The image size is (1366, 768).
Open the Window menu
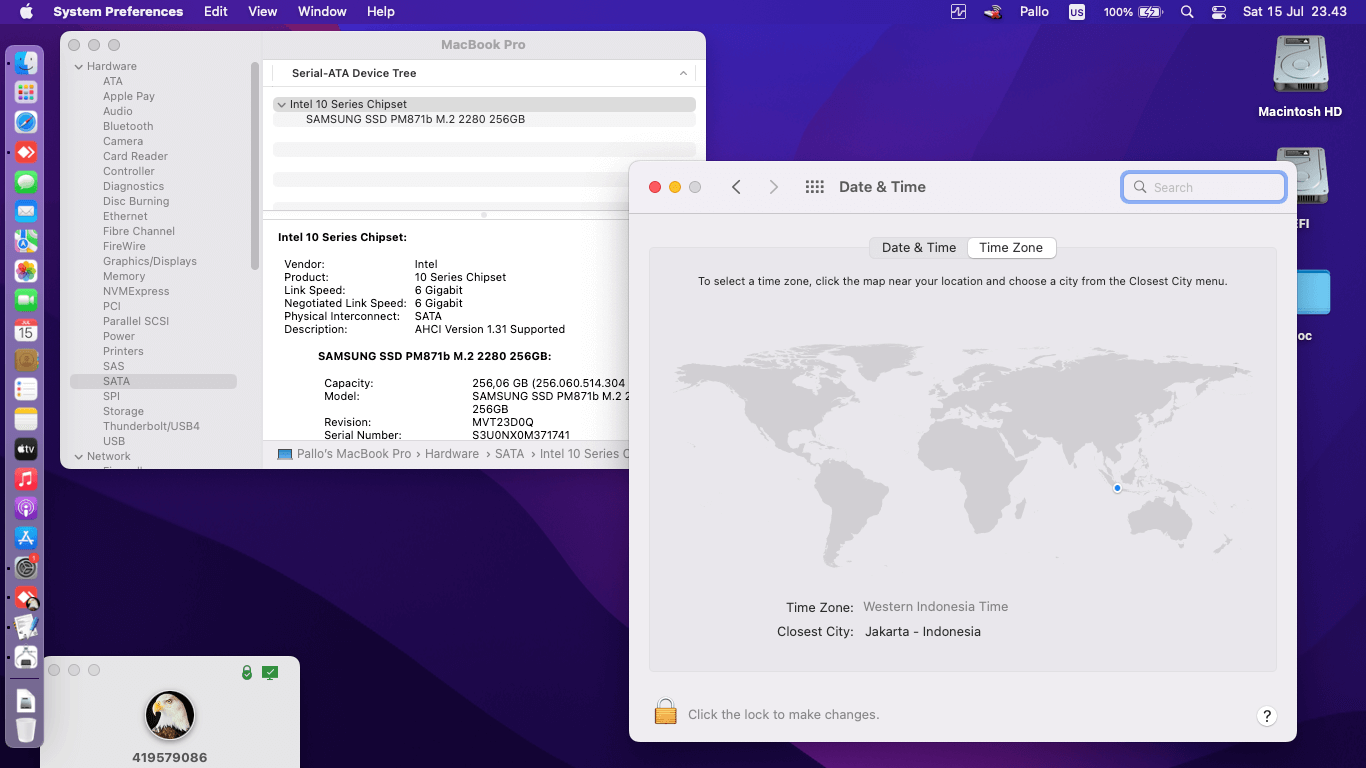click(x=322, y=12)
